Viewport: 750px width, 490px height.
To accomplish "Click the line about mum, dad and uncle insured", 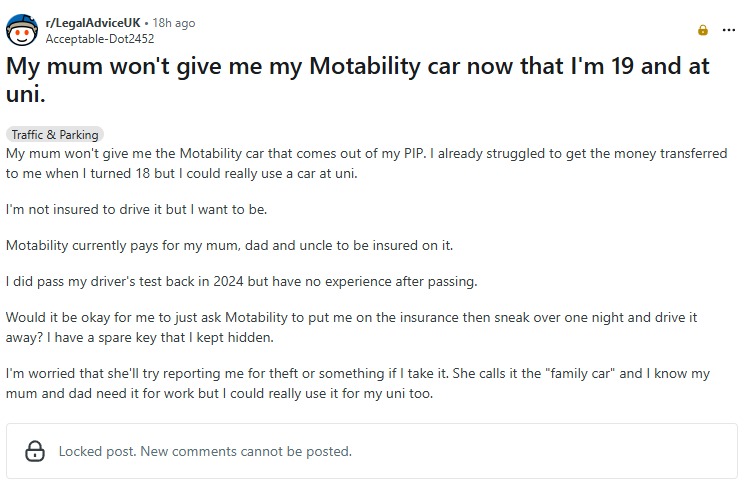I will coord(229,245).
